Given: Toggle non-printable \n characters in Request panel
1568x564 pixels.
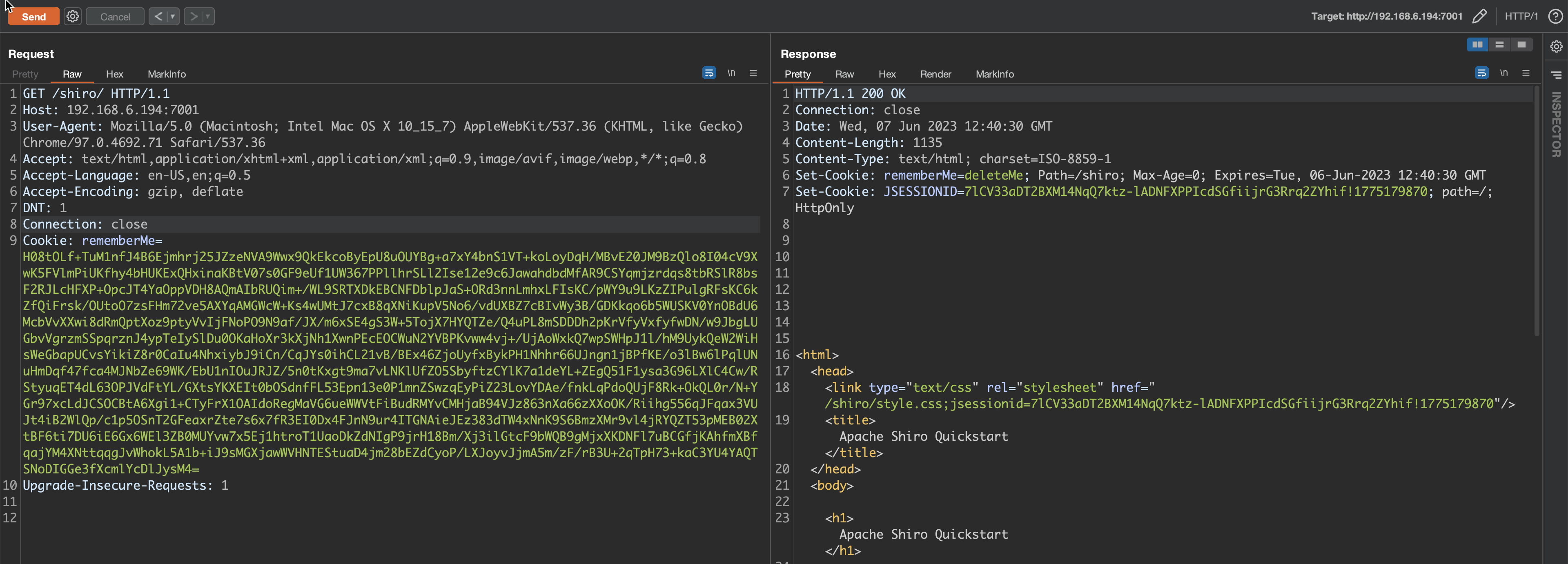Looking at the screenshot, I should pos(731,73).
